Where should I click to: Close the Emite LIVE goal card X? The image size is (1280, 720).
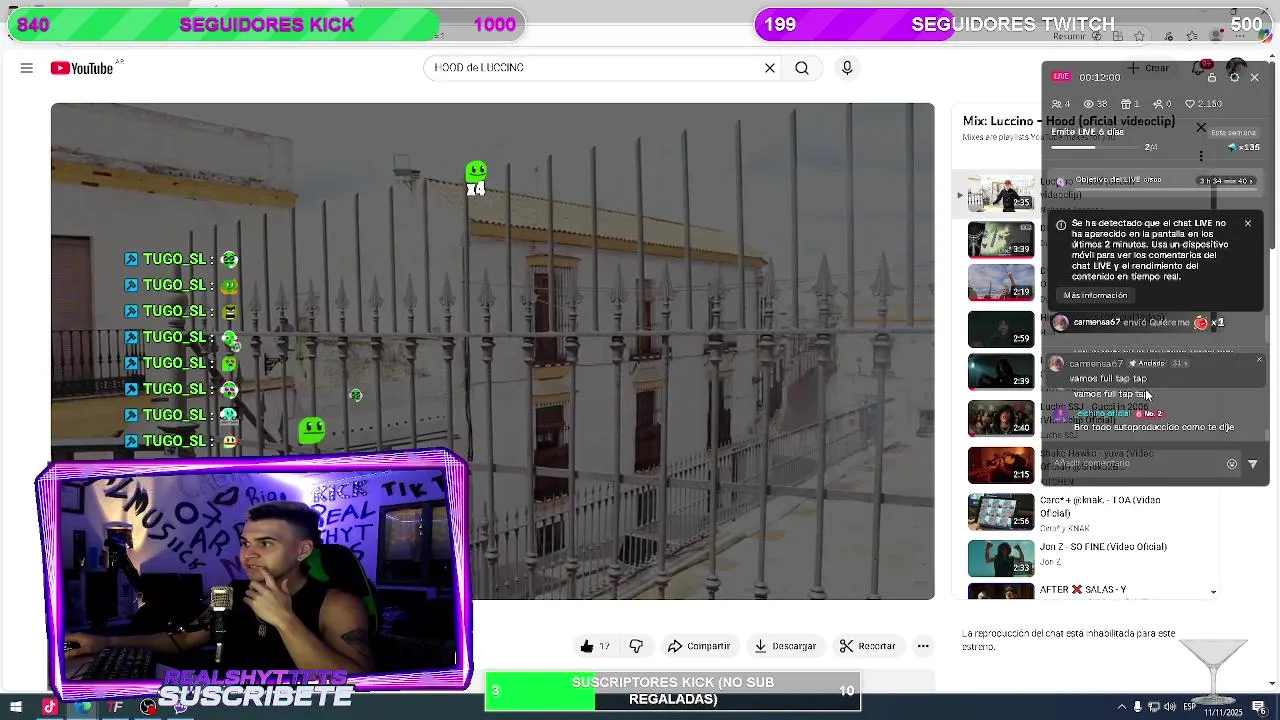click(x=1201, y=128)
